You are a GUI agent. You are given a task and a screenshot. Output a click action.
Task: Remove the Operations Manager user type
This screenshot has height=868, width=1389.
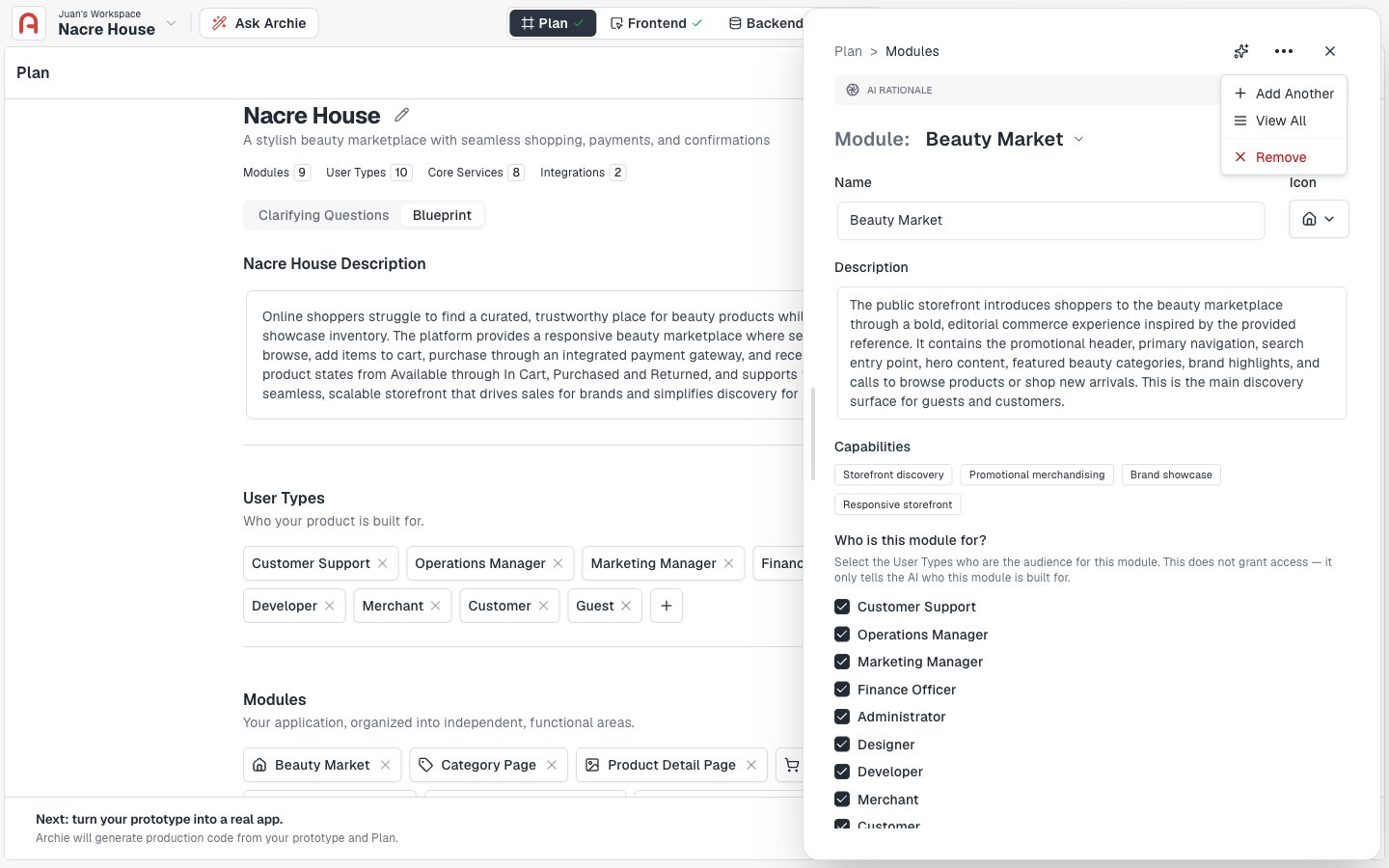(x=558, y=563)
